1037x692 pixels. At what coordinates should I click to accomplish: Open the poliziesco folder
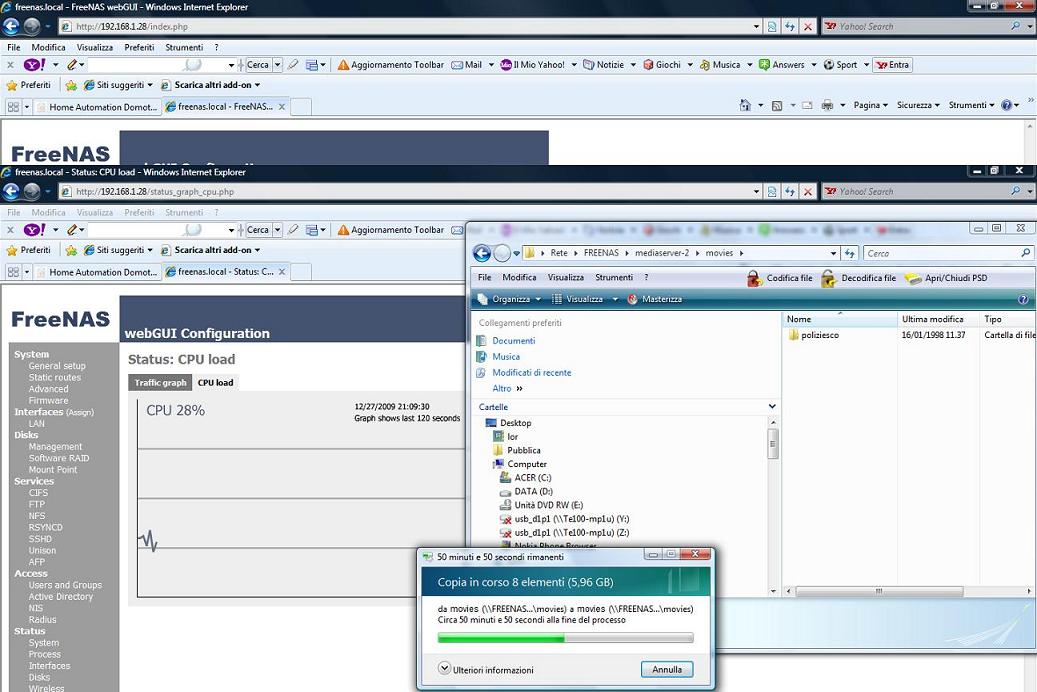[813, 335]
